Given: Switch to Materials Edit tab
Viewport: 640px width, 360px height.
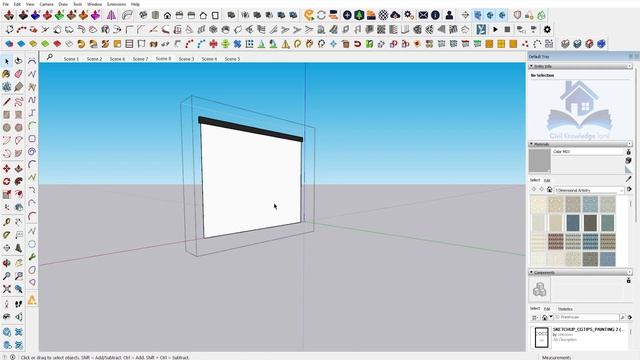Looking at the screenshot, I should pos(547,180).
